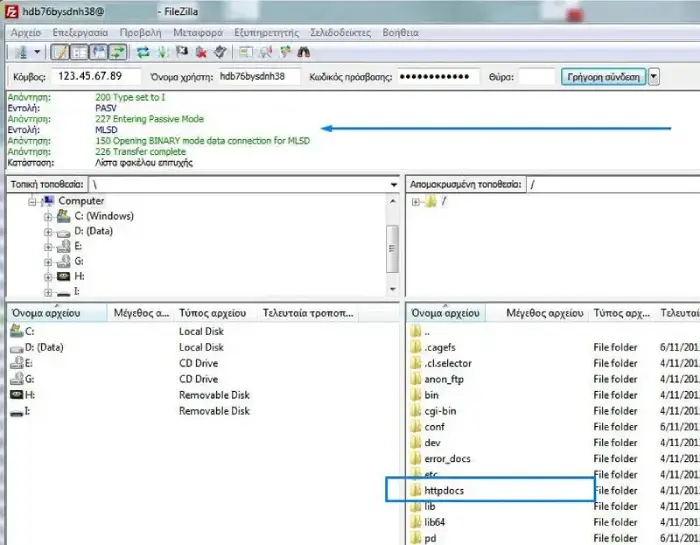Toggle transfer queue display
This screenshot has height=545, width=700.
(118, 53)
